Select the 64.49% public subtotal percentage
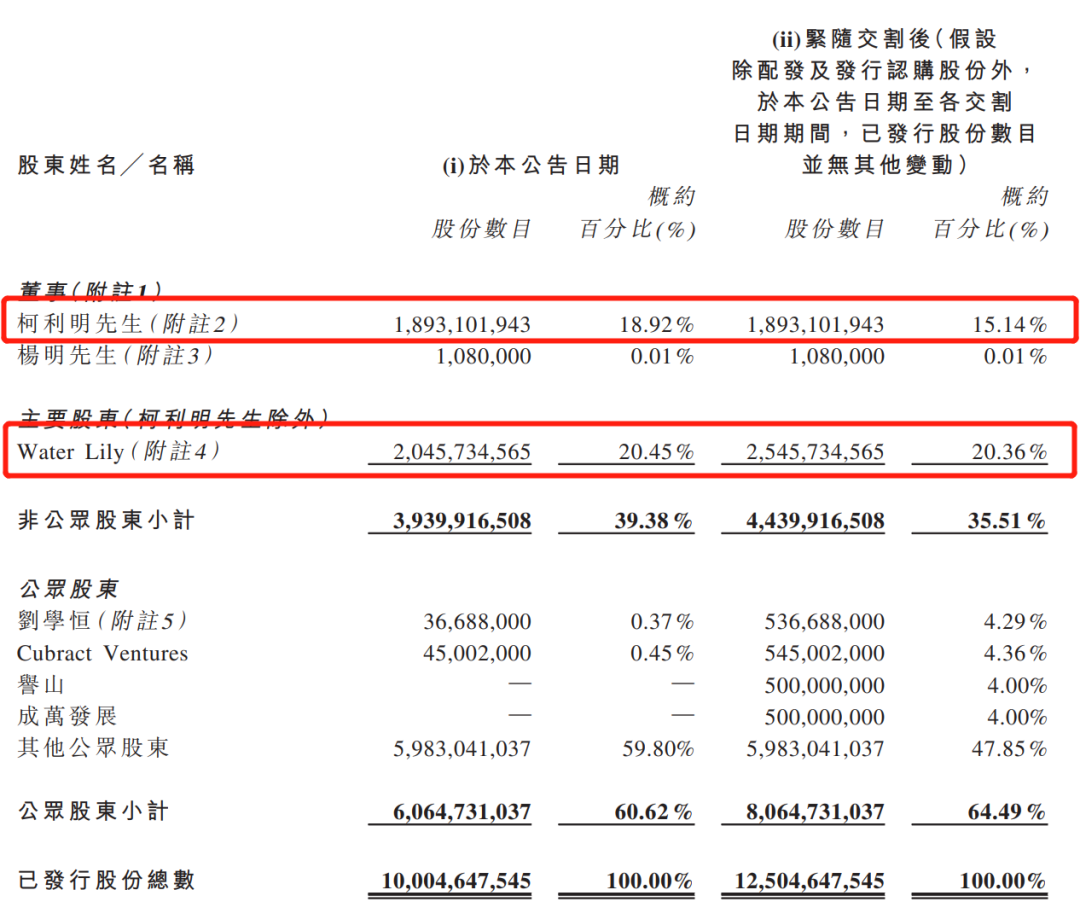The width and height of the screenshot is (1080, 919). pos(1006,812)
